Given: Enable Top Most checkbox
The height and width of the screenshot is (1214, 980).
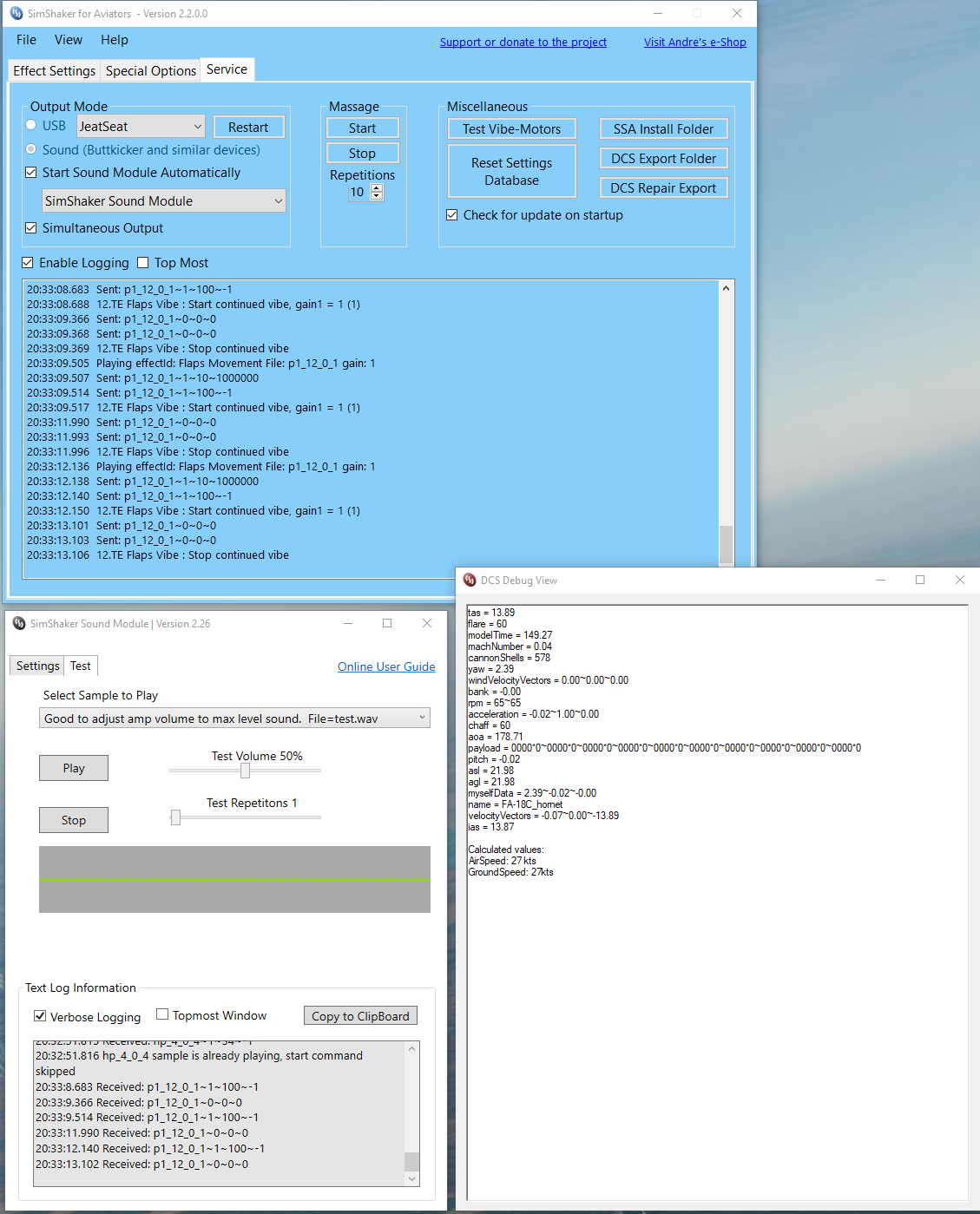Looking at the screenshot, I should coord(143,263).
